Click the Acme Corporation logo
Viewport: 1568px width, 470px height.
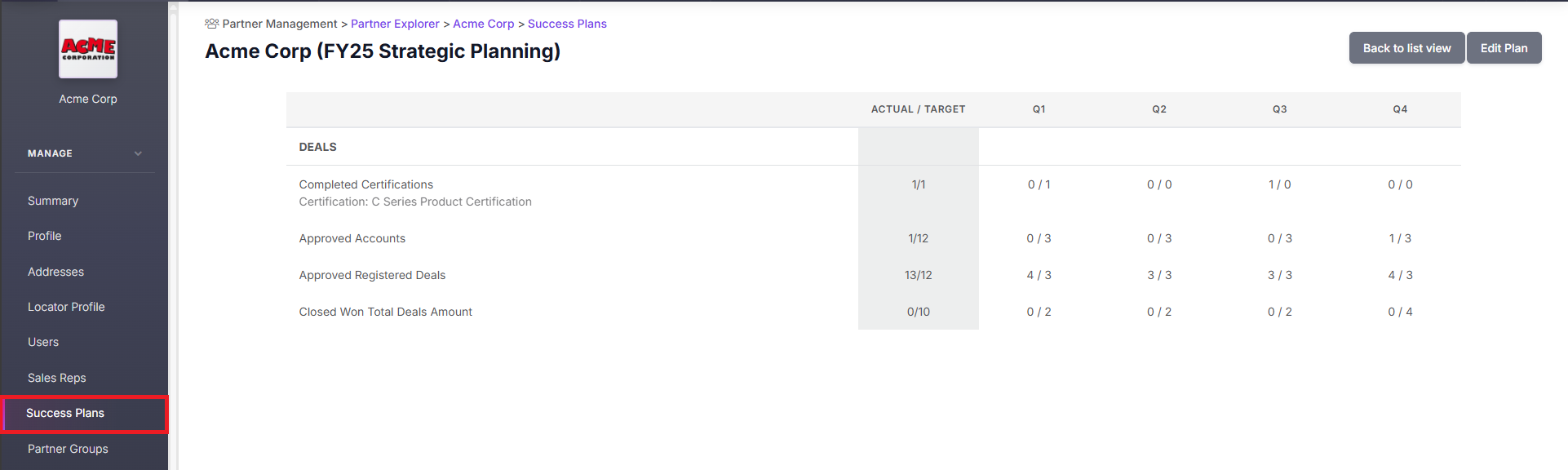[x=88, y=49]
